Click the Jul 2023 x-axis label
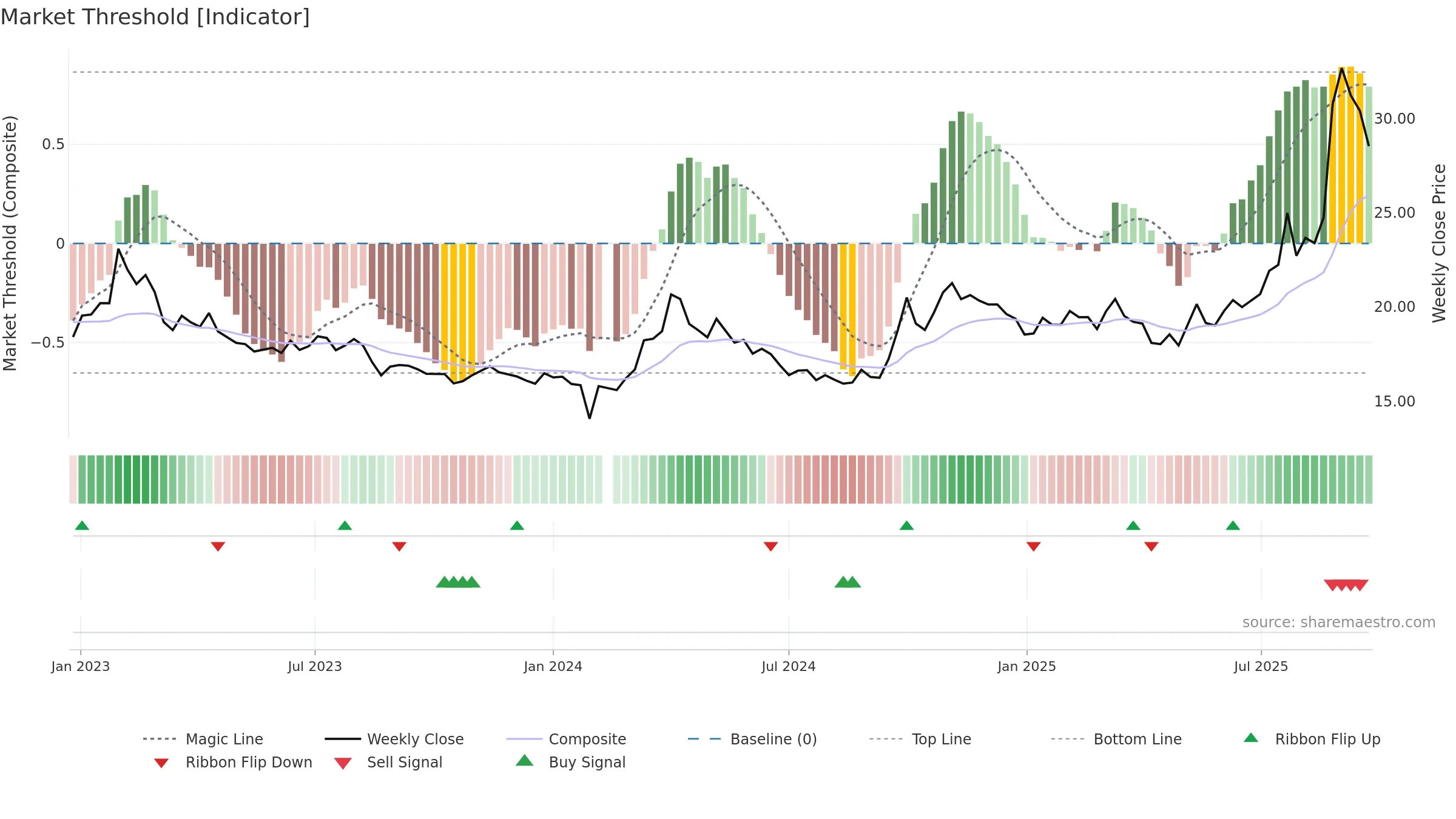 315,667
